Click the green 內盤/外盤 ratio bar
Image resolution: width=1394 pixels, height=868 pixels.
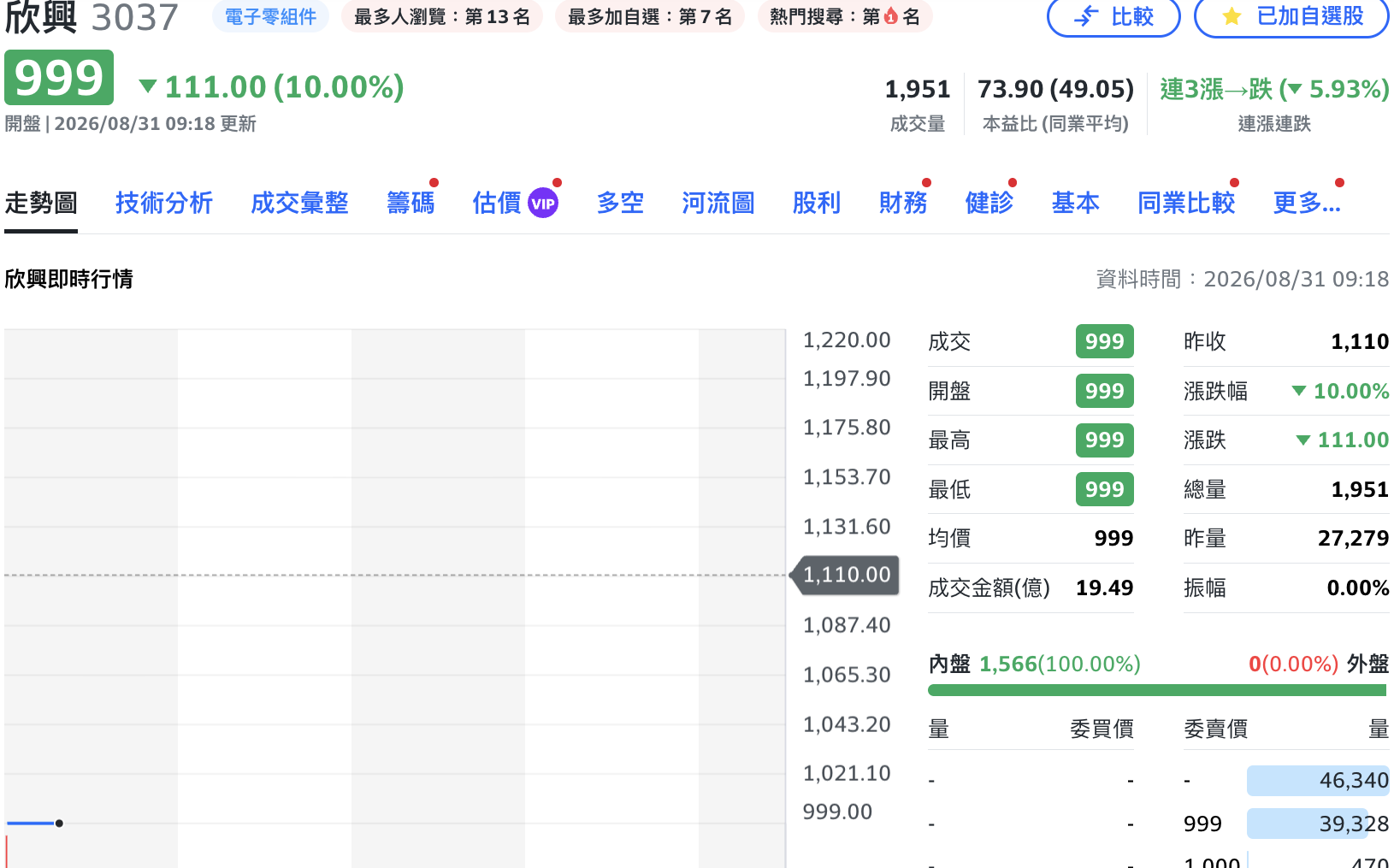coord(1157,690)
